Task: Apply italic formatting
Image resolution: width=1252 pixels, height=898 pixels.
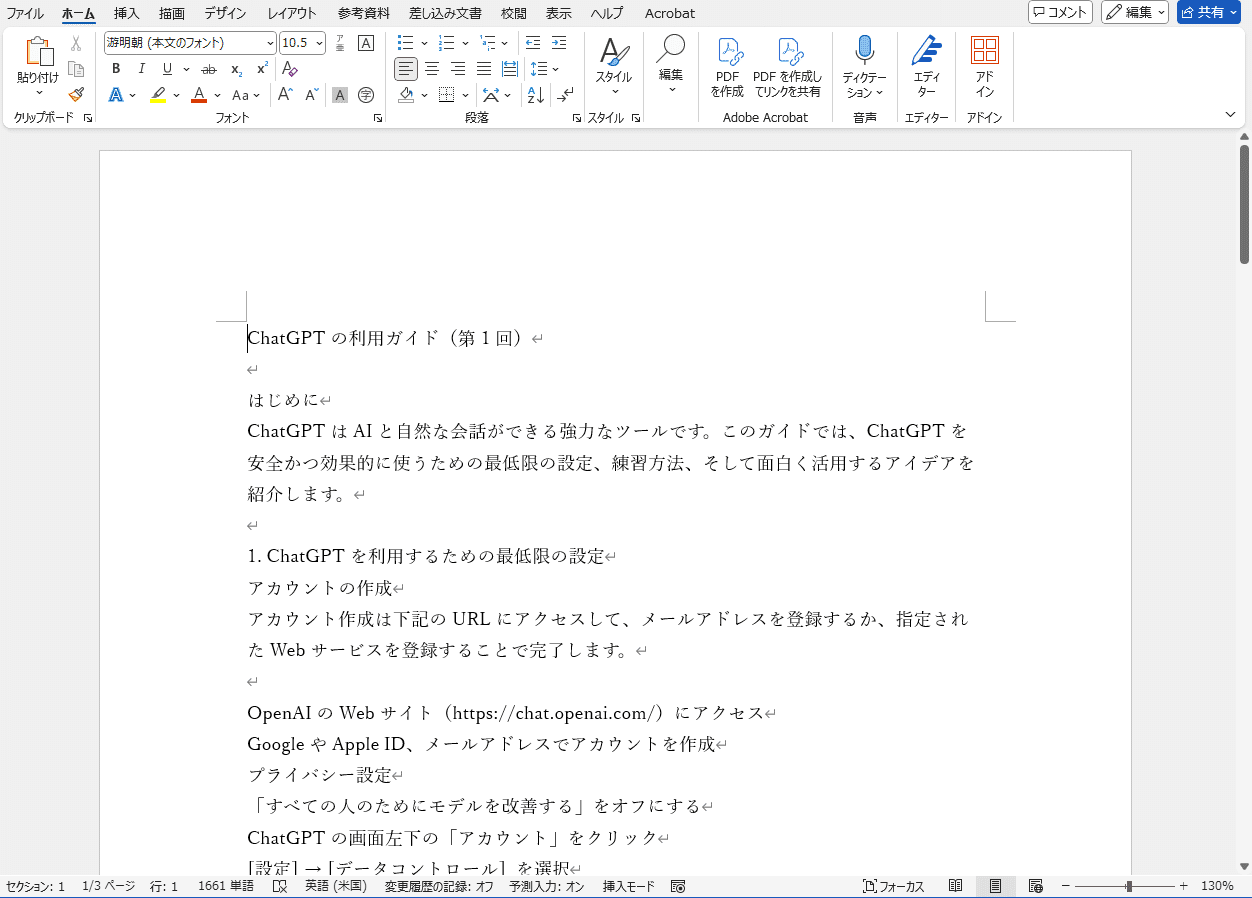Action: point(141,69)
